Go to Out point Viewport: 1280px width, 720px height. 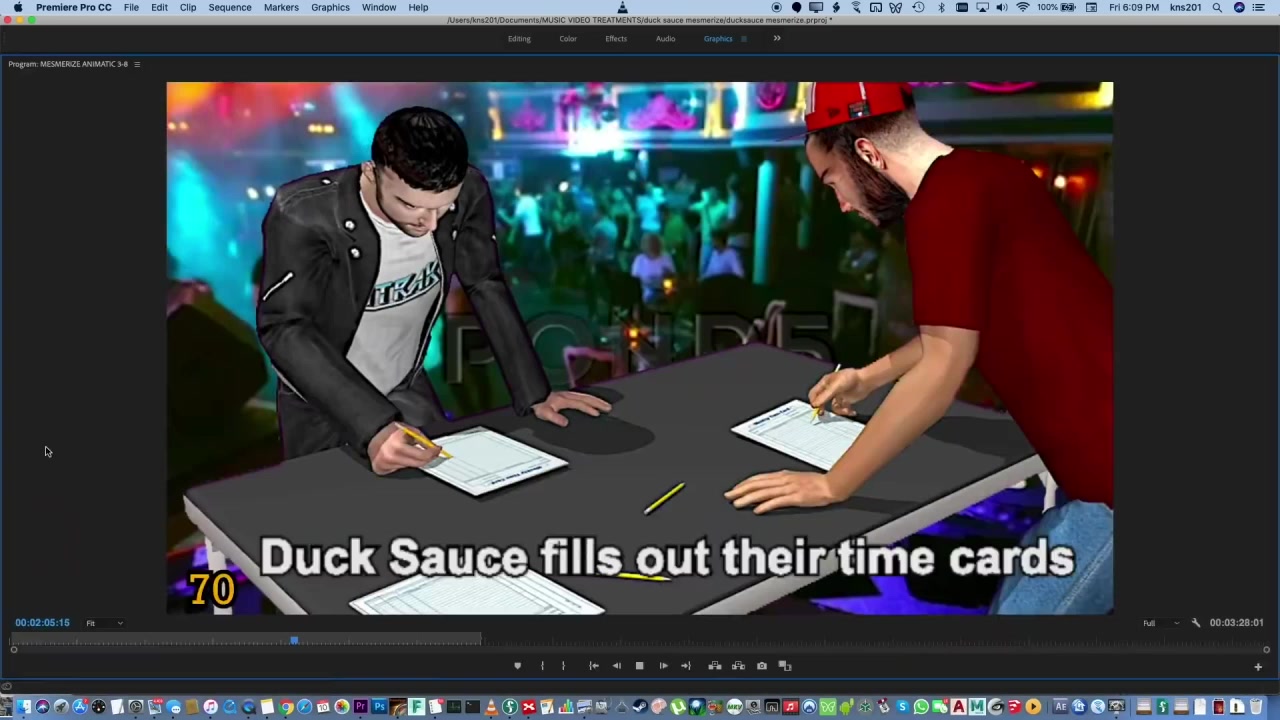[x=686, y=666]
